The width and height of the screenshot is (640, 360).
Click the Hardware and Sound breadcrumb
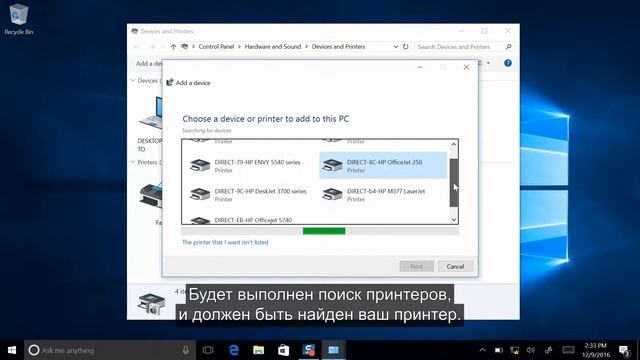click(x=273, y=47)
